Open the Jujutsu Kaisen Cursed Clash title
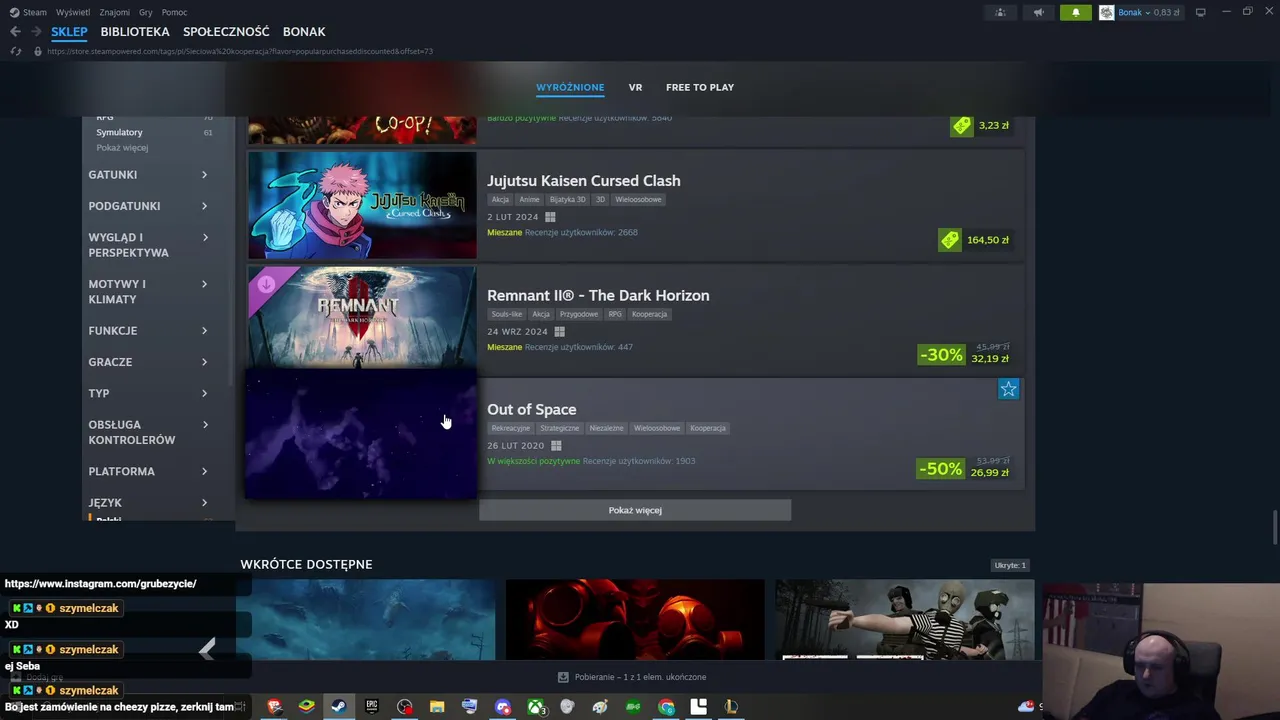 click(583, 181)
